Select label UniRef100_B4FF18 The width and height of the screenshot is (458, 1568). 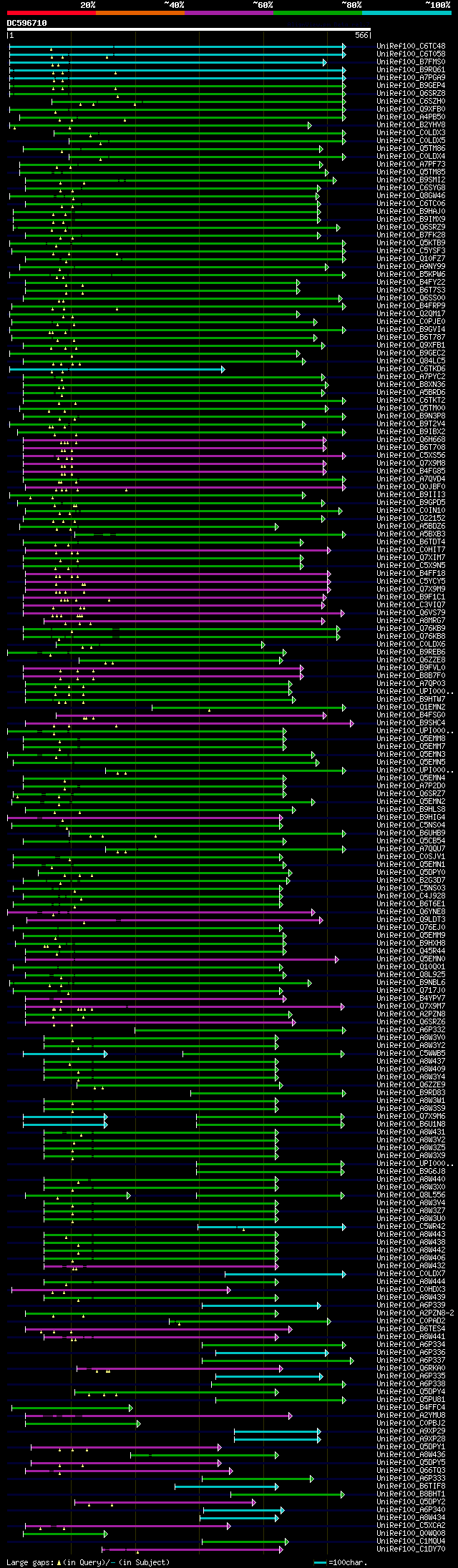411,574
